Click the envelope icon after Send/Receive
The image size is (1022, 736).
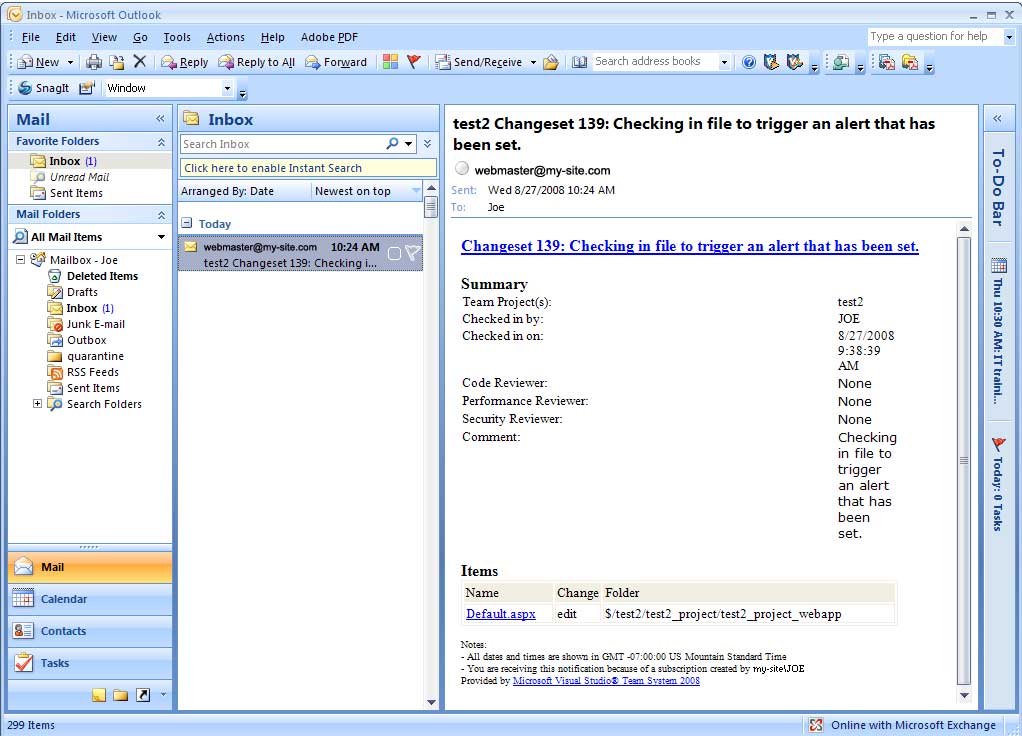(551, 62)
